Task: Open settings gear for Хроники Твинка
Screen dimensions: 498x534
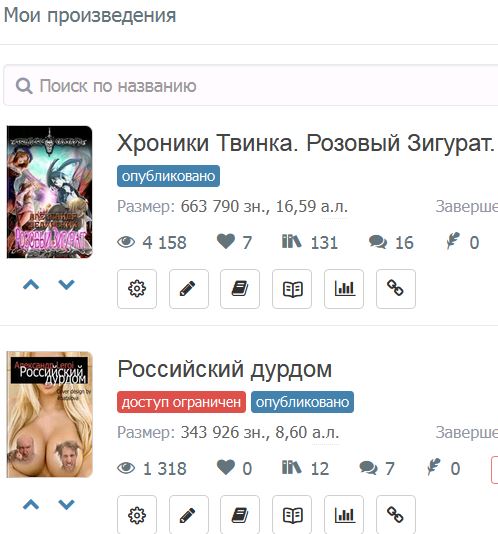Action: (x=137, y=289)
